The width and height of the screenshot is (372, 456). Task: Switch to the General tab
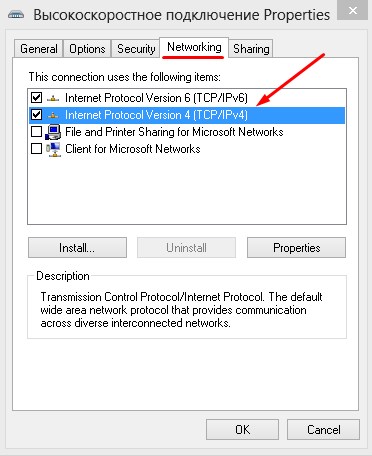[x=39, y=49]
